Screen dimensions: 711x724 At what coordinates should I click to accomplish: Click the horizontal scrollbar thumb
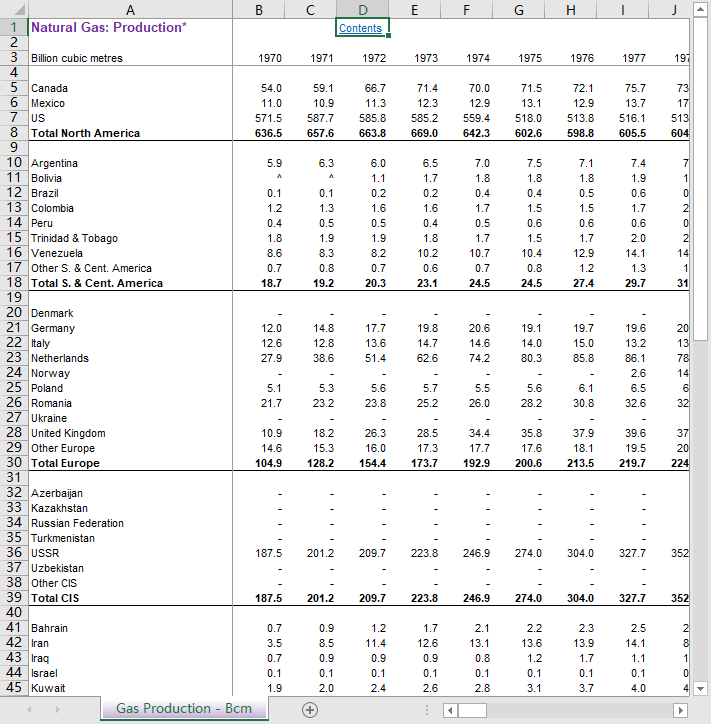pos(472,710)
